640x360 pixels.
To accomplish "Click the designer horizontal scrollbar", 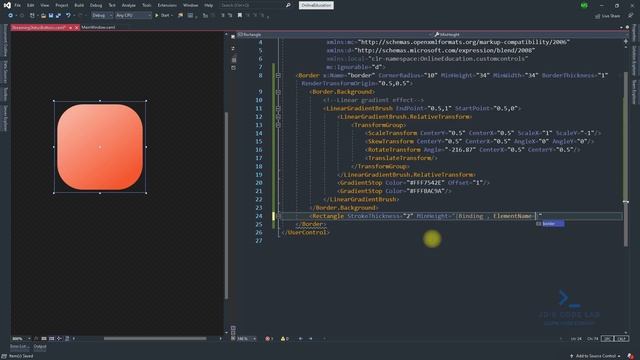I will click(155, 338).
